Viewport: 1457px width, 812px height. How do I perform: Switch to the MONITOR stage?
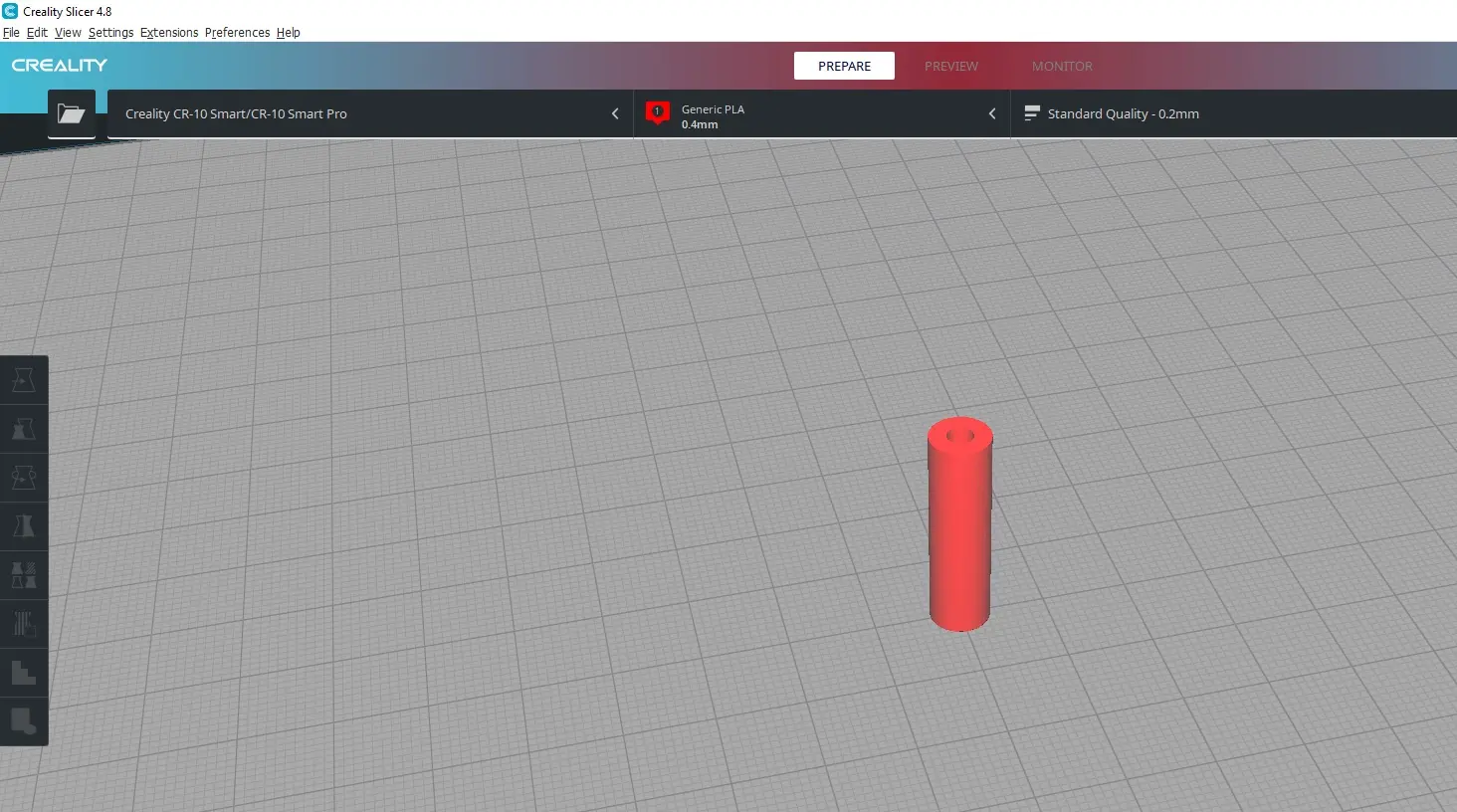point(1062,66)
